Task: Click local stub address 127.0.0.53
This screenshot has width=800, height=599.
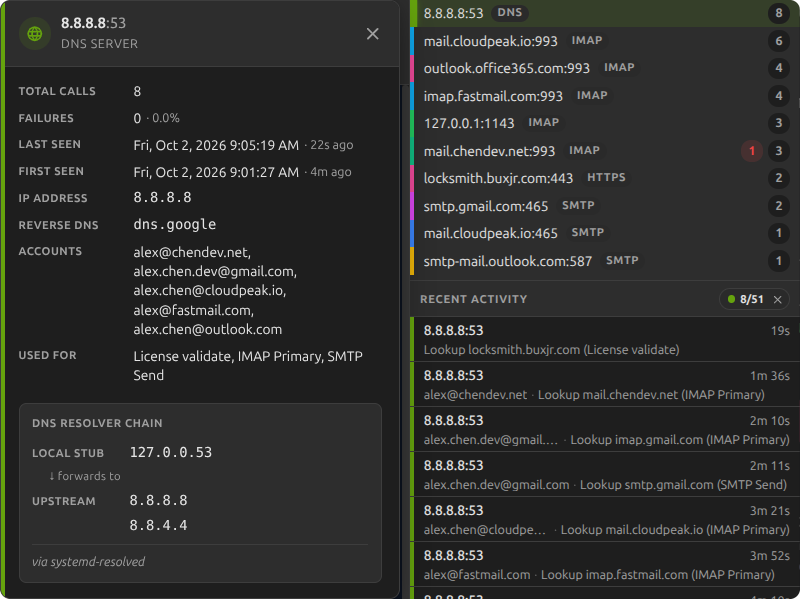Action: [171, 453]
